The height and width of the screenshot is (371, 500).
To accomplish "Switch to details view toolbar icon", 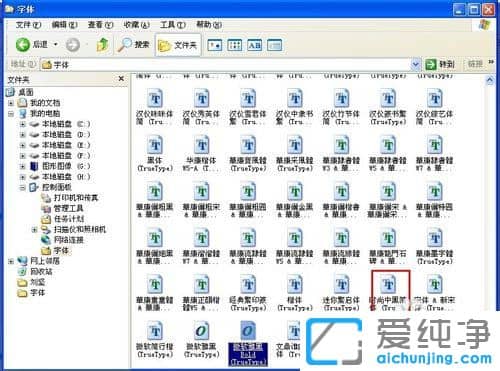I will click(275, 45).
